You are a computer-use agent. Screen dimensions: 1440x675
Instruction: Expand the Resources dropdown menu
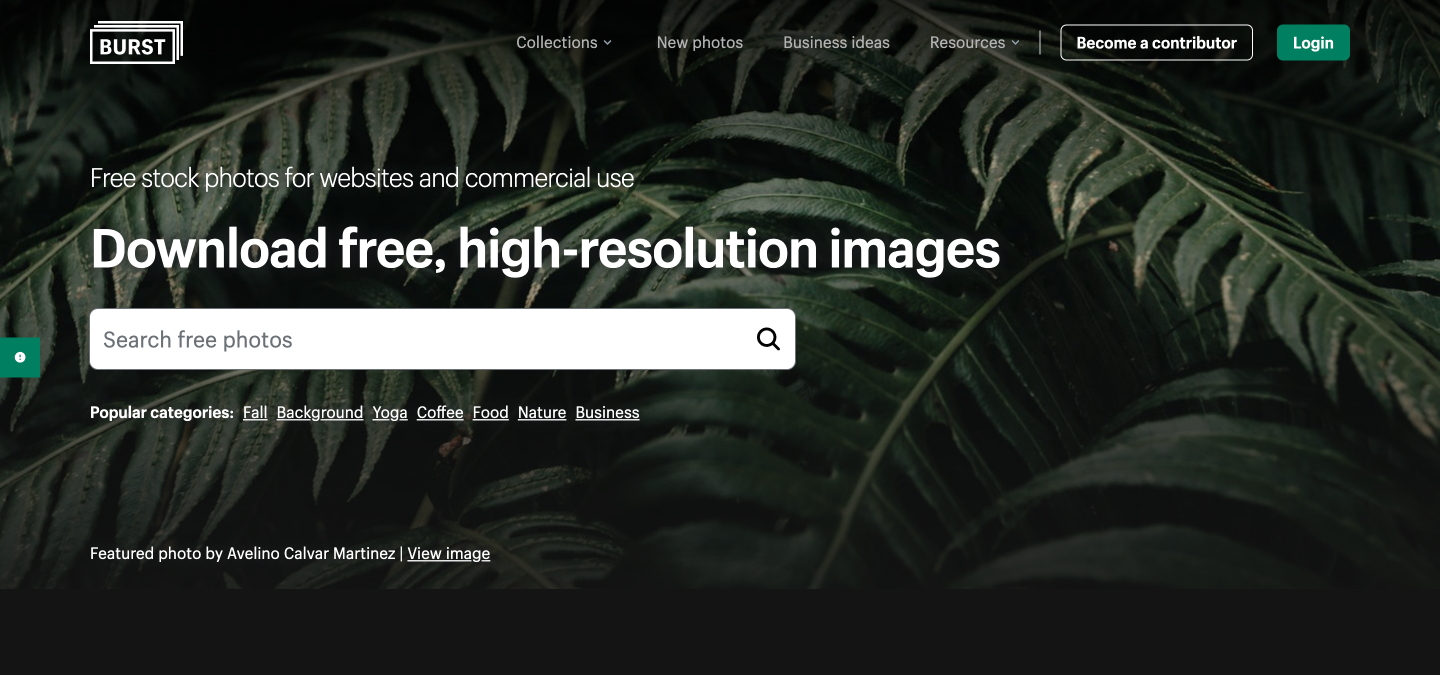pyautogui.click(x=975, y=43)
